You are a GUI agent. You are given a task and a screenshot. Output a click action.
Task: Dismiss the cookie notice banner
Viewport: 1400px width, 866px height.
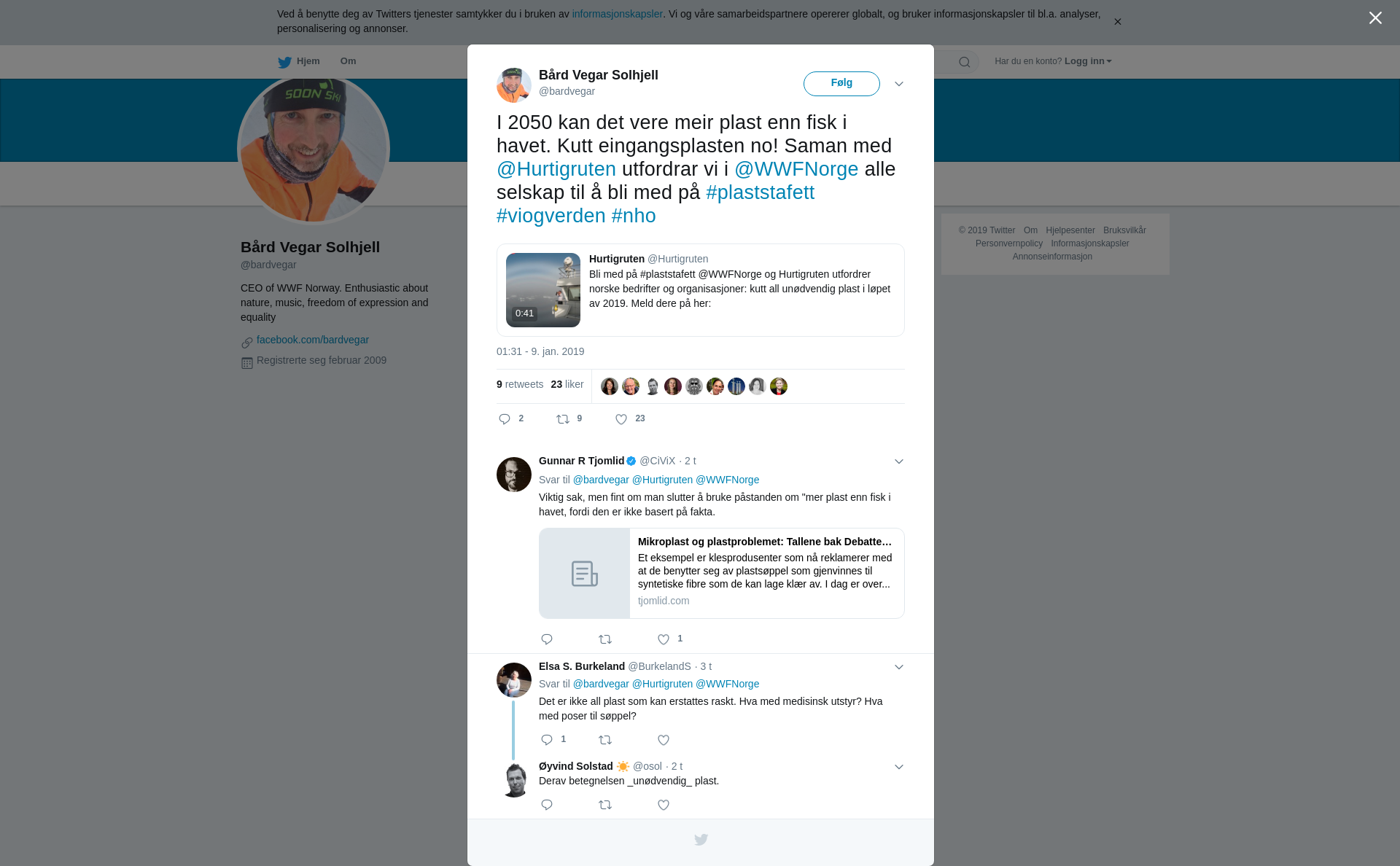tap(1117, 22)
